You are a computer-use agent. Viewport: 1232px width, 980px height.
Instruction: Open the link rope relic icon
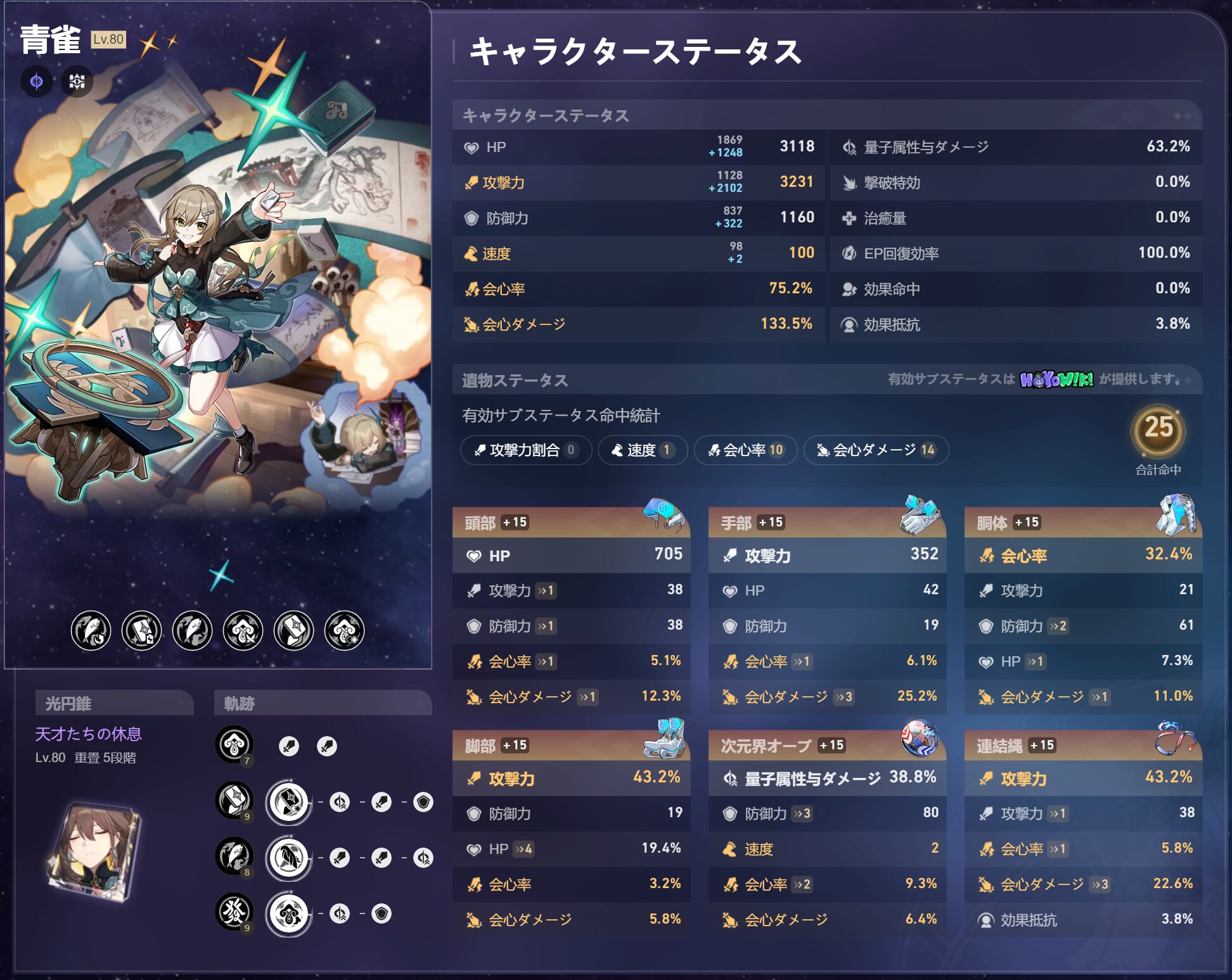1175,737
